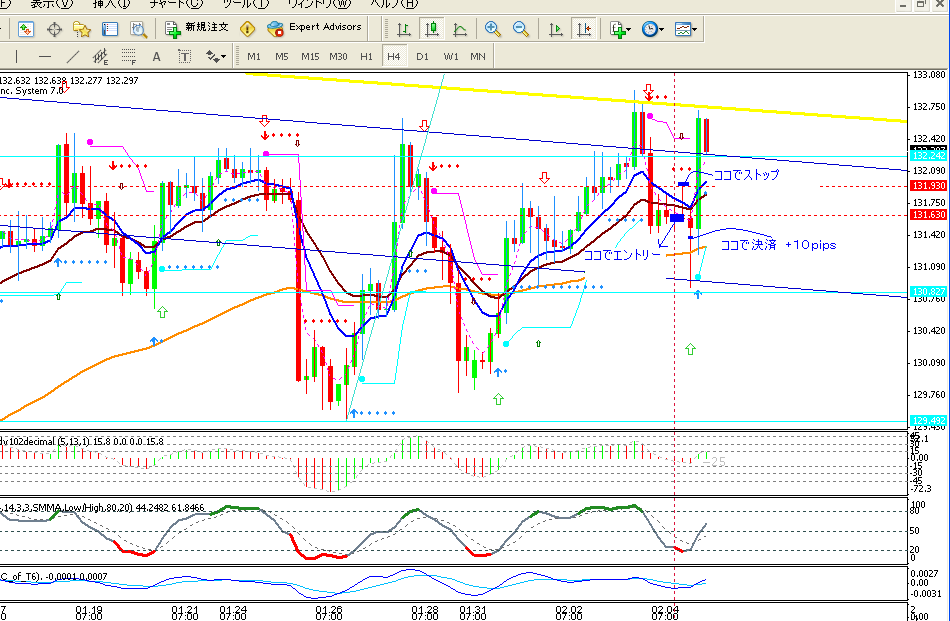Open the indicators list dropdown

coord(620,29)
